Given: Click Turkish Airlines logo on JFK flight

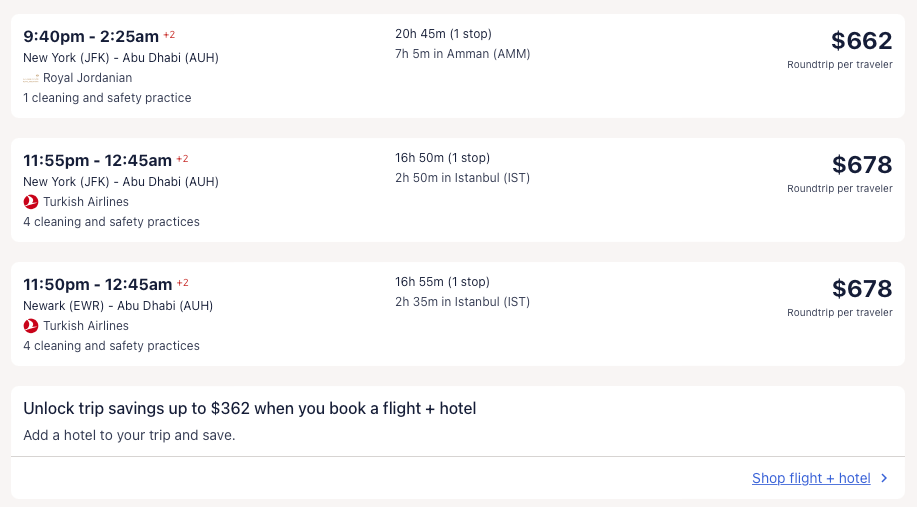Looking at the screenshot, I should point(31,202).
